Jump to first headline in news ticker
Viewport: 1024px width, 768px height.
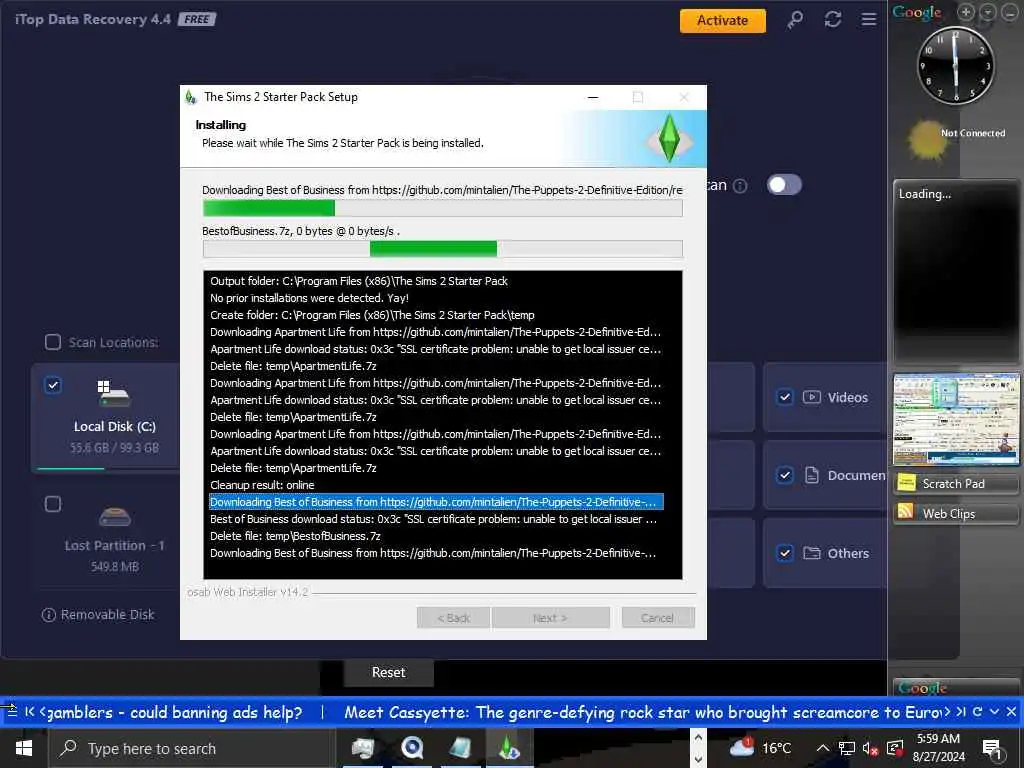click(x=29, y=712)
